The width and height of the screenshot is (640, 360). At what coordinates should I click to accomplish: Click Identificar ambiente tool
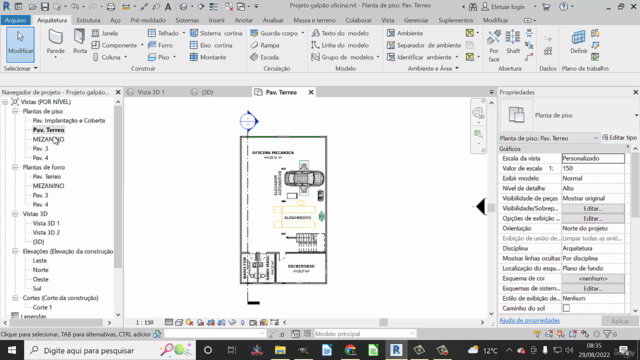420,57
